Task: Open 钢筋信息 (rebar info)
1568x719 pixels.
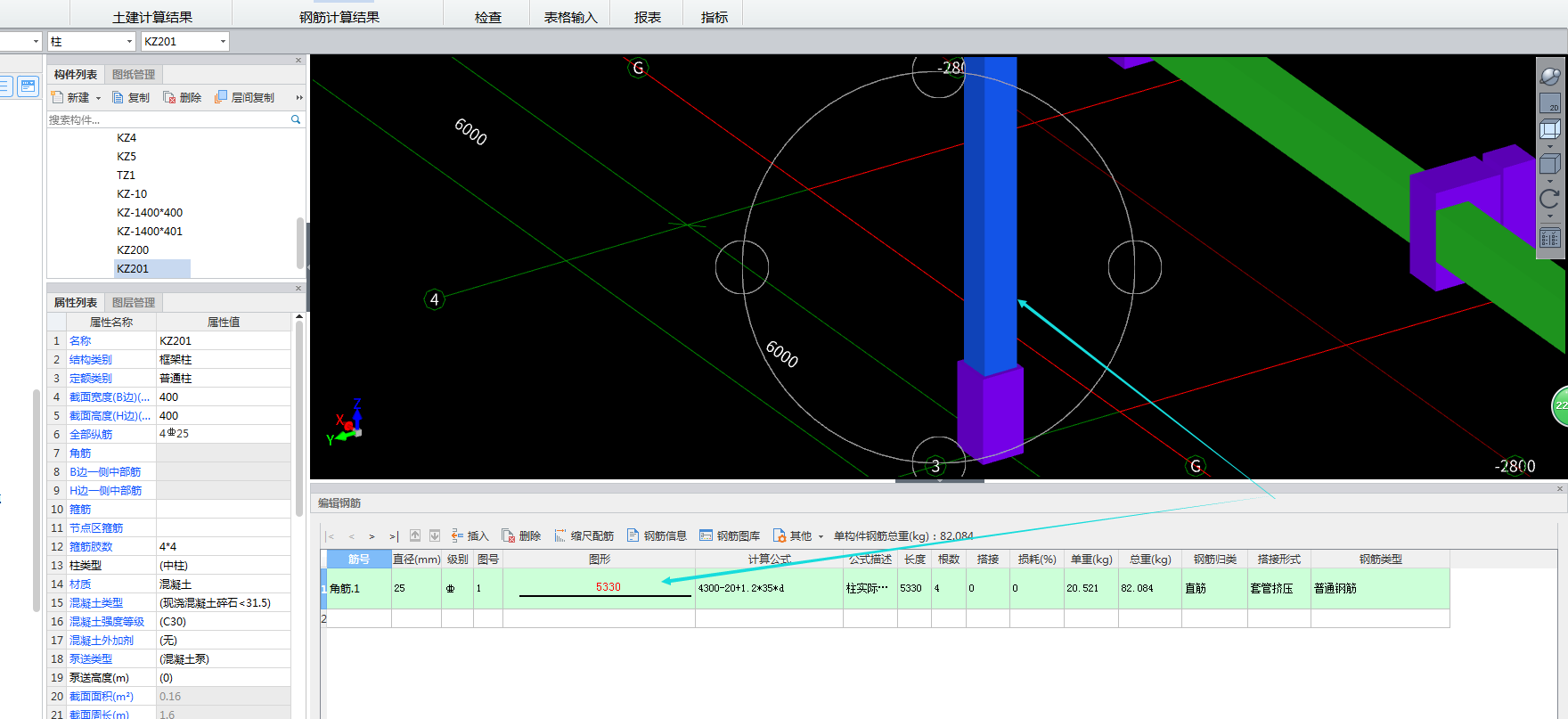Action: 657,535
